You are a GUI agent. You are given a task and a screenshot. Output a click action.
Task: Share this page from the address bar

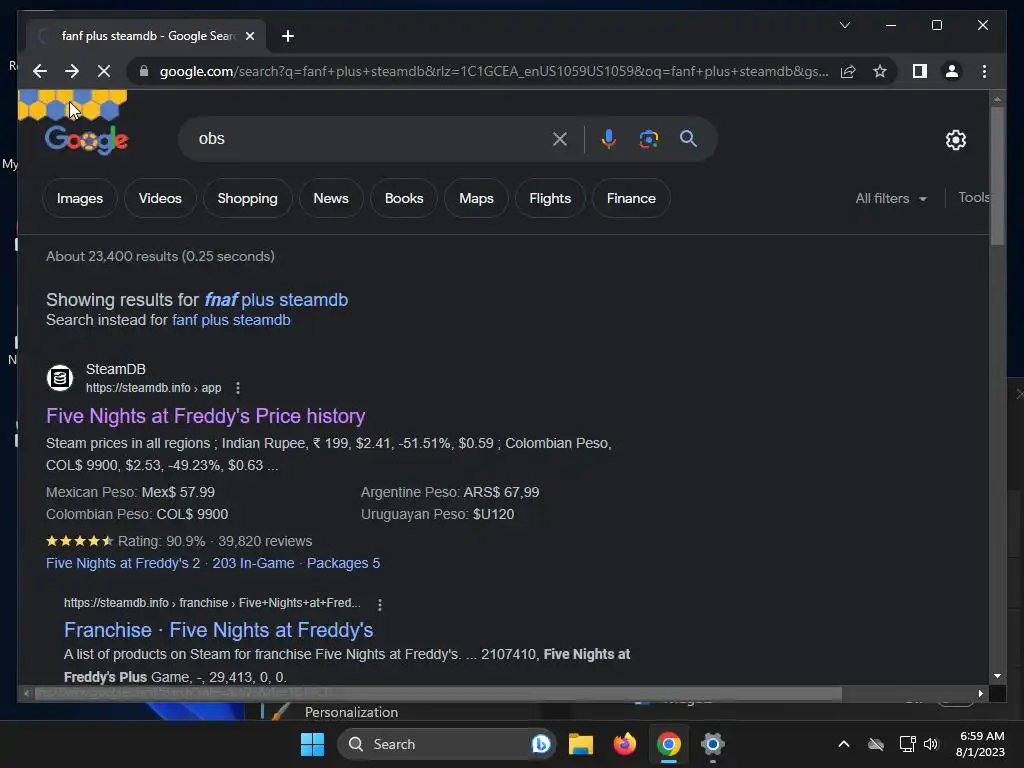pyautogui.click(x=848, y=71)
